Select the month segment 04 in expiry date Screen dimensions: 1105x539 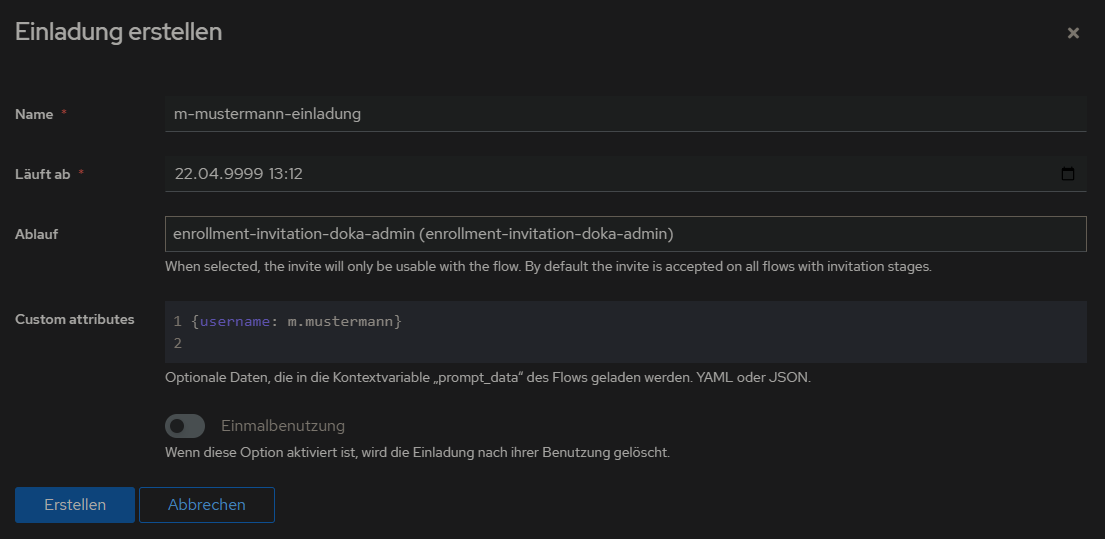205,174
